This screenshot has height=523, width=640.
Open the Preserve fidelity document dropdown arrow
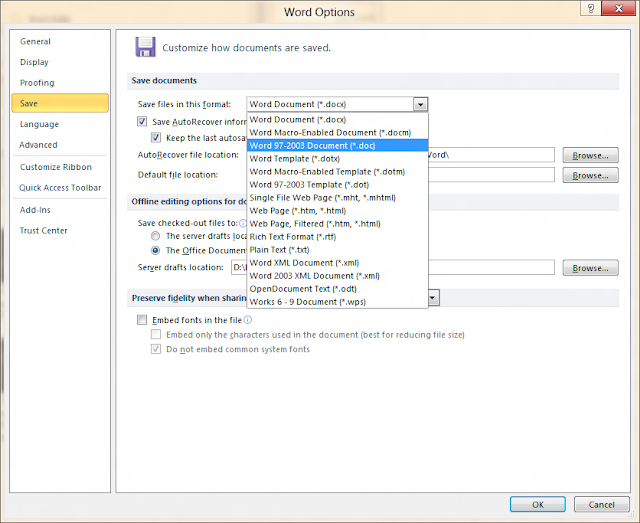pos(433,298)
